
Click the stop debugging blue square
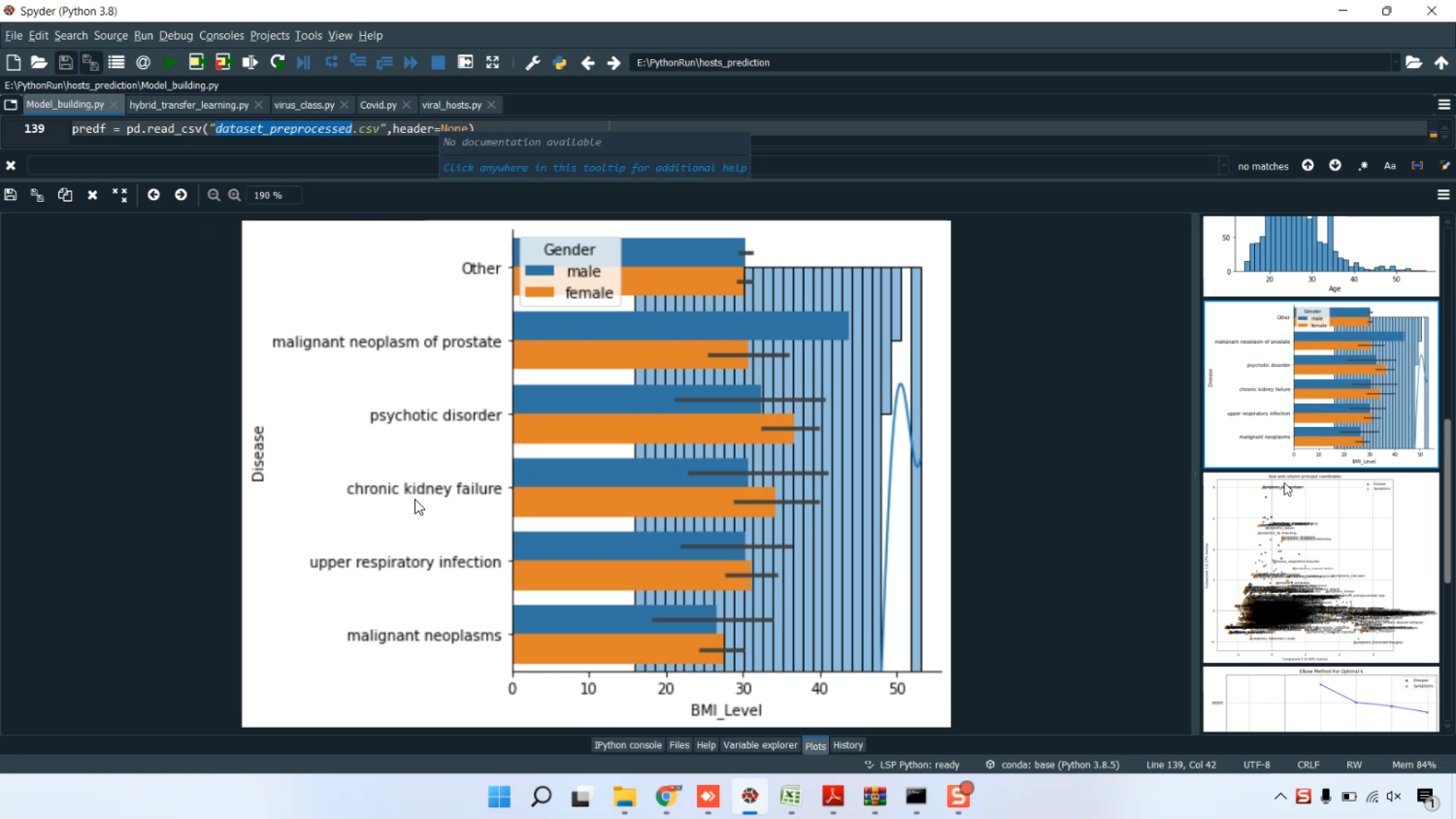click(438, 62)
